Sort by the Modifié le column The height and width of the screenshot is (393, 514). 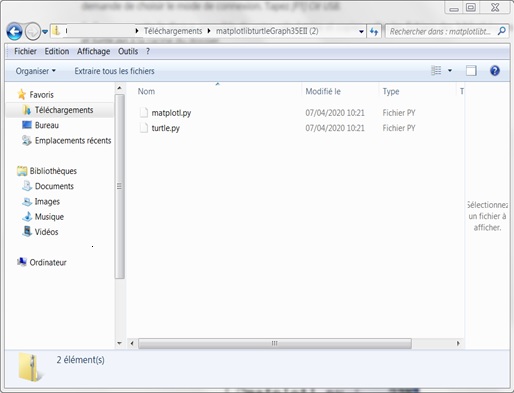point(323,91)
